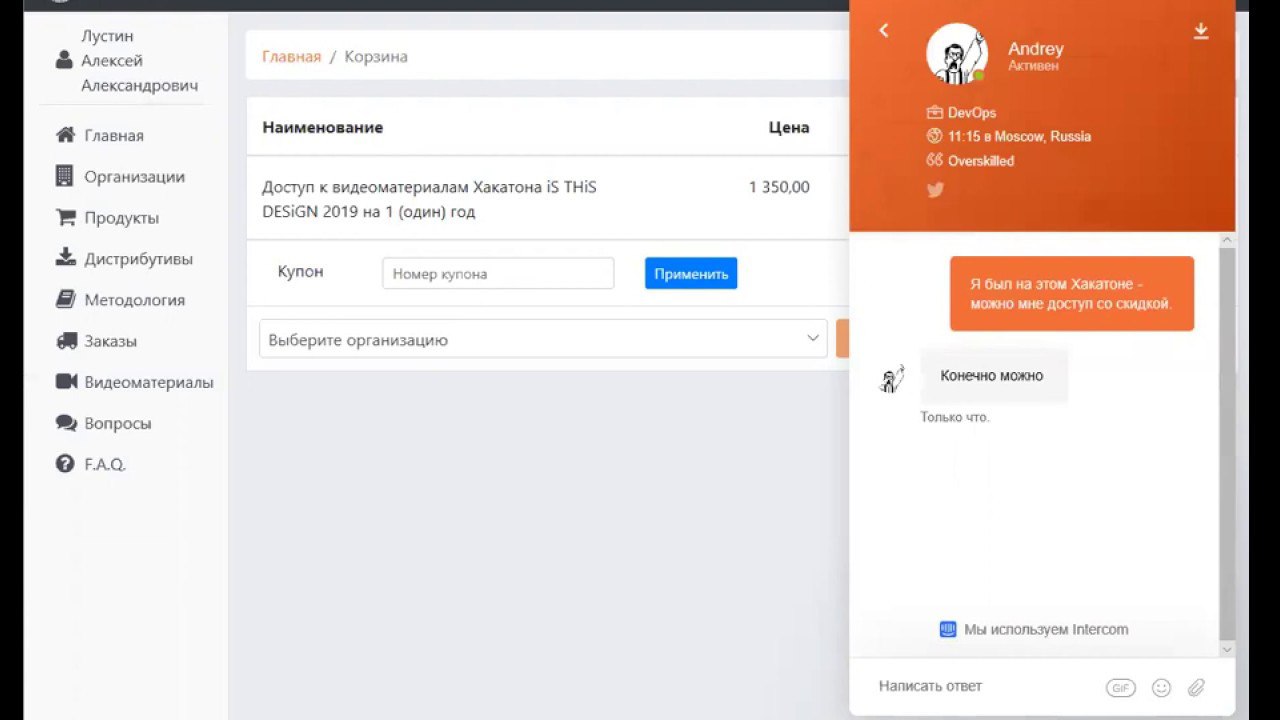
Task: Open Дистрибутивы in the sidebar
Action: [138, 258]
